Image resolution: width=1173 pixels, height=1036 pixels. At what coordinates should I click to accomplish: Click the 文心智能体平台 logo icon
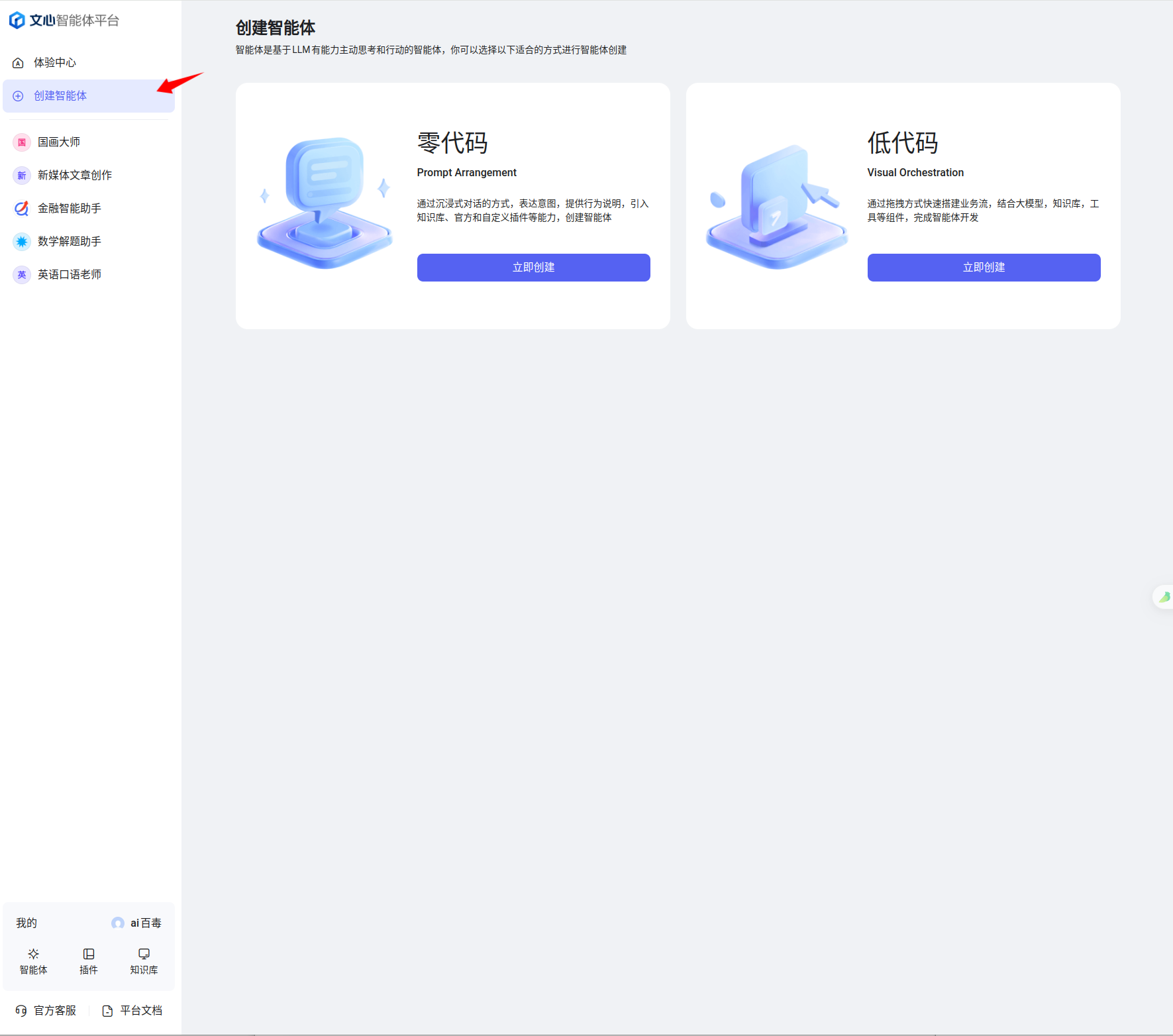(x=17, y=21)
